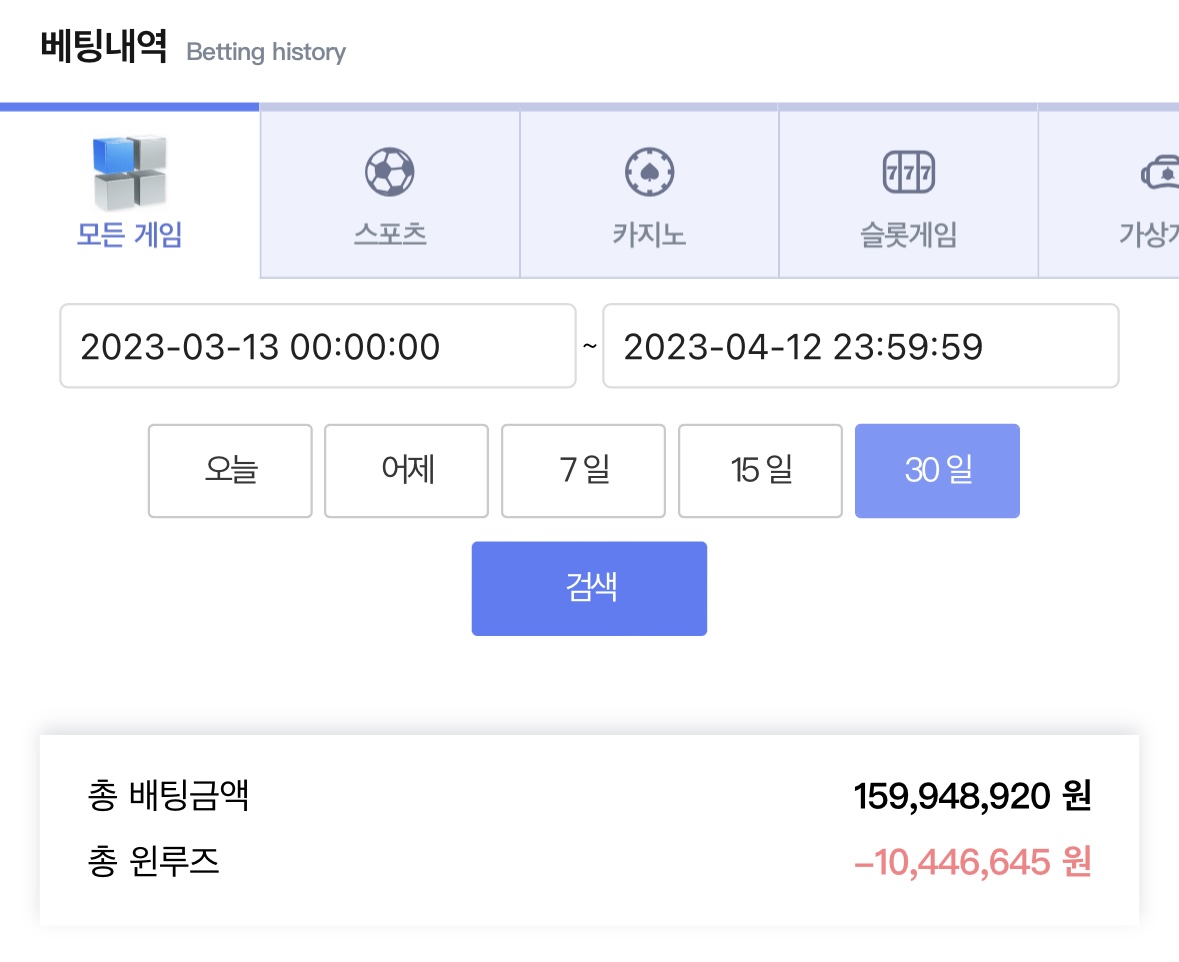This screenshot has width=1179, height=962.
Task: Open the 가상 games tab at right edge
Action: point(1109,195)
